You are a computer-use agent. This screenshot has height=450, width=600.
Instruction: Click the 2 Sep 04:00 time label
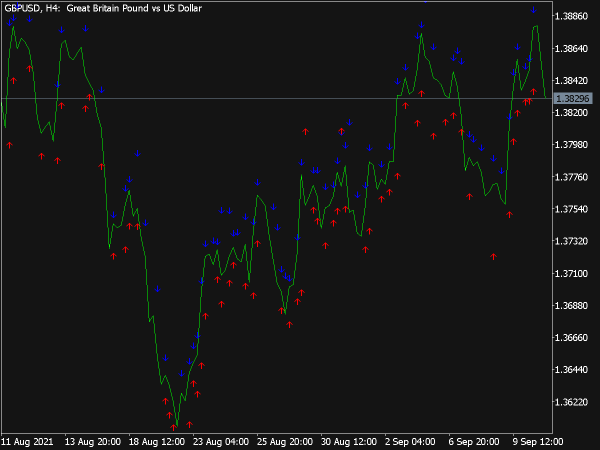click(x=410, y=442)
